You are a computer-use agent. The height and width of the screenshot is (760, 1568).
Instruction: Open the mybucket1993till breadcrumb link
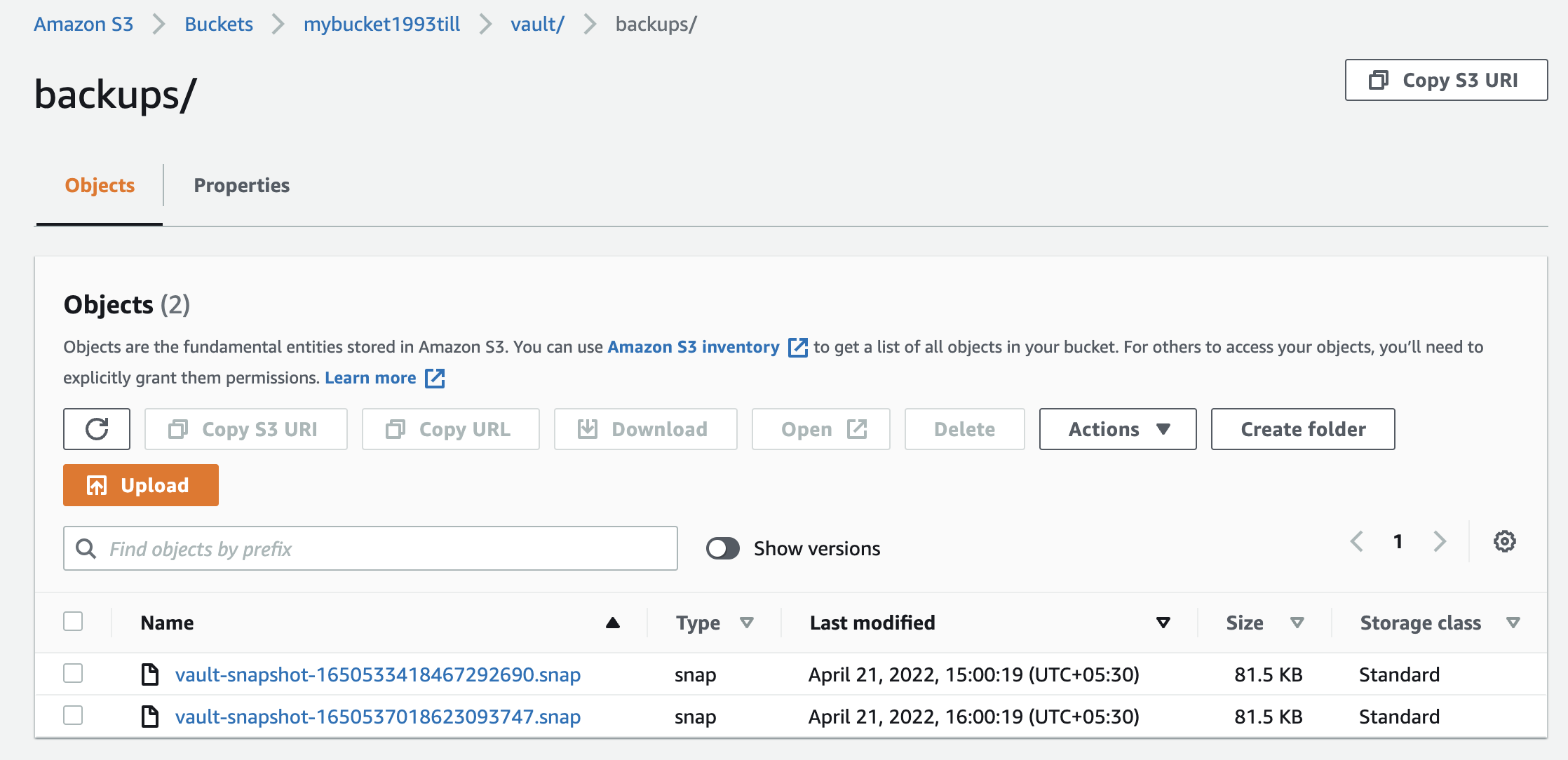381,24
